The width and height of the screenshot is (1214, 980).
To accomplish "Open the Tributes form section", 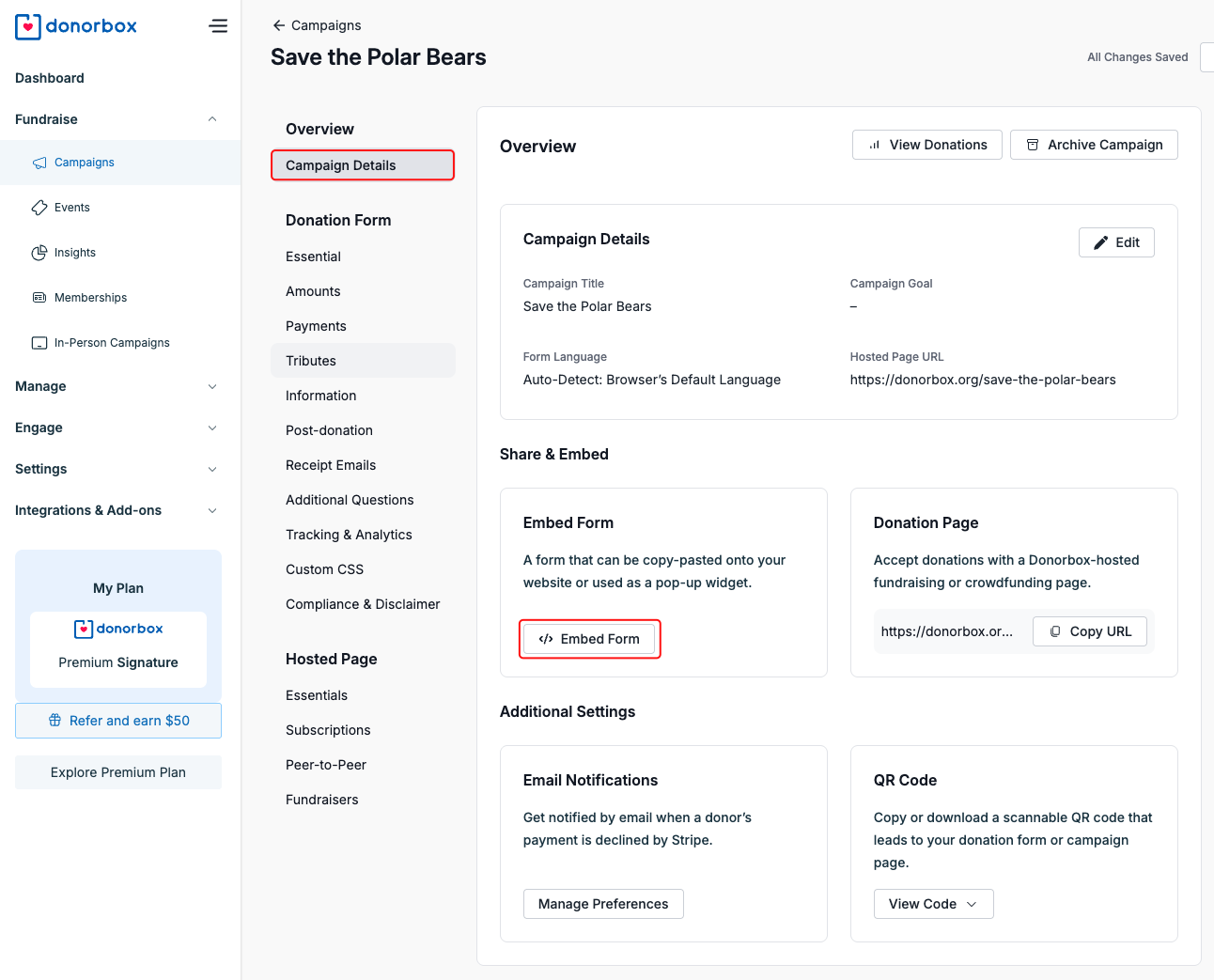I will [311, 361].
